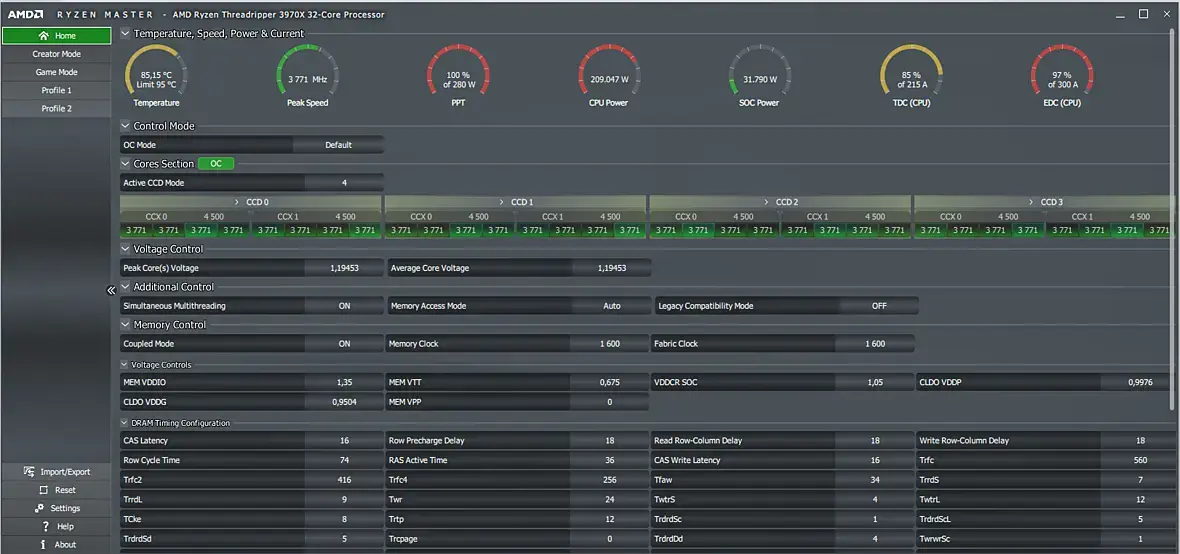This screenshot has width=1180, height=554.
Task: Collapse Cores Section
Action: coord(125,163)
